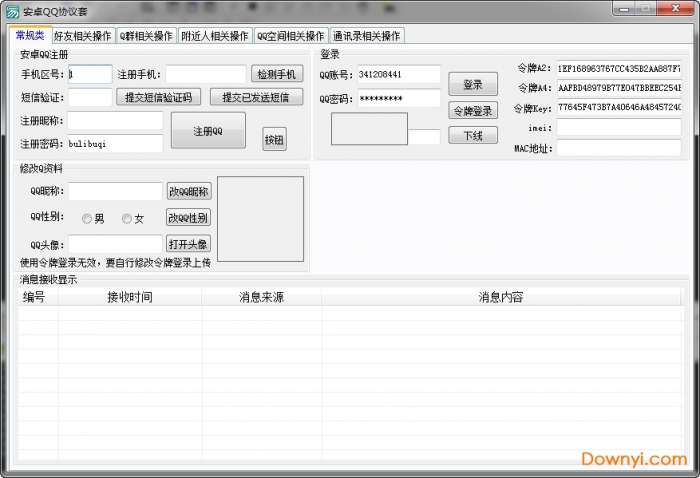Click the 接收时间 column header
Image resolution: width=700 pixels, height=478 pixels.
[x=130, y=297]
